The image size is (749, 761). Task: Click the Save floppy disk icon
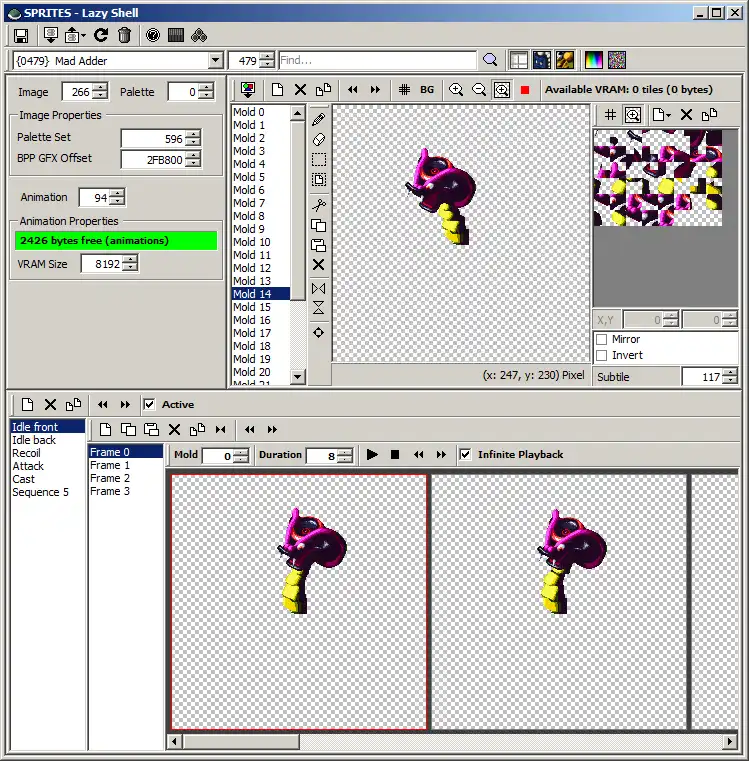click(21, 35)
